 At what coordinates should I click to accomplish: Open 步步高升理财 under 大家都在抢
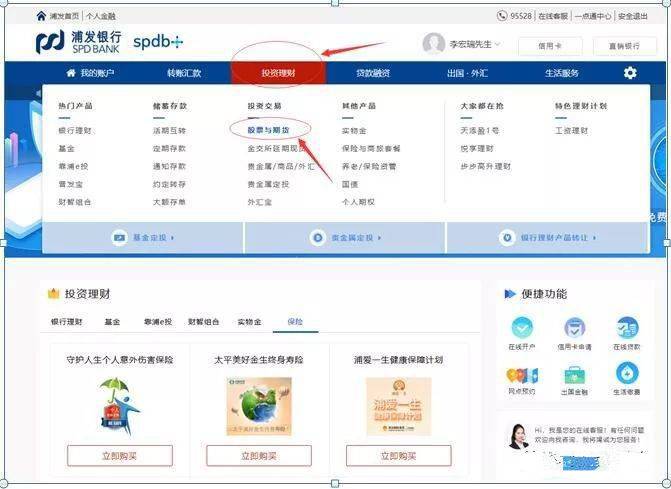pyautogui.click(x=486, y=166)
